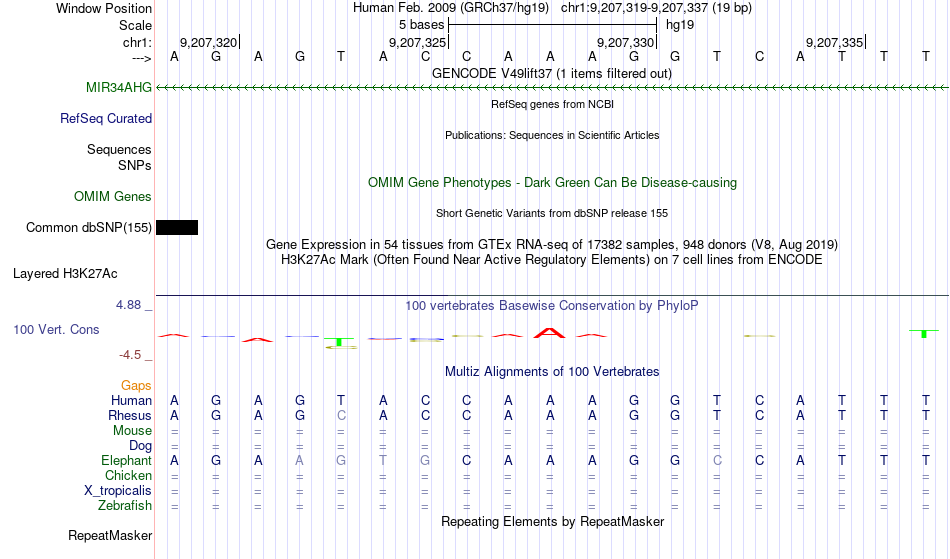
Task: Click the SNPs track label
Action: pos(135,165)
